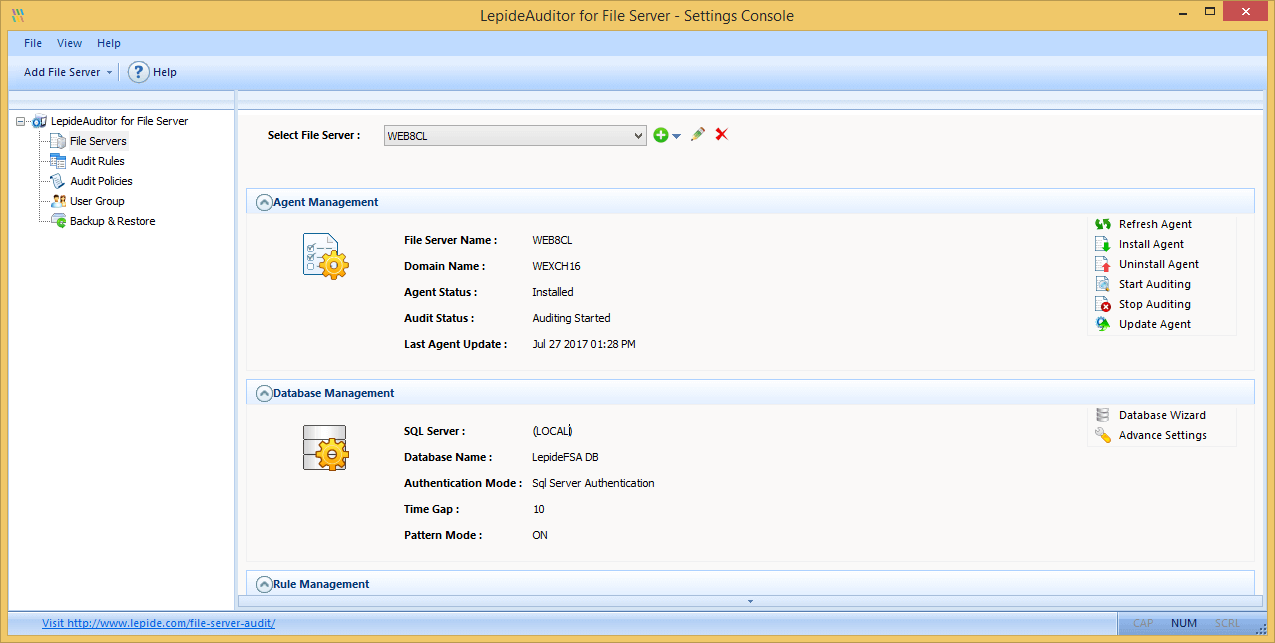The image size is (1275, 643).
Task: Click the Advance Settings wrench icon
Action: (x=1103, y=435)
